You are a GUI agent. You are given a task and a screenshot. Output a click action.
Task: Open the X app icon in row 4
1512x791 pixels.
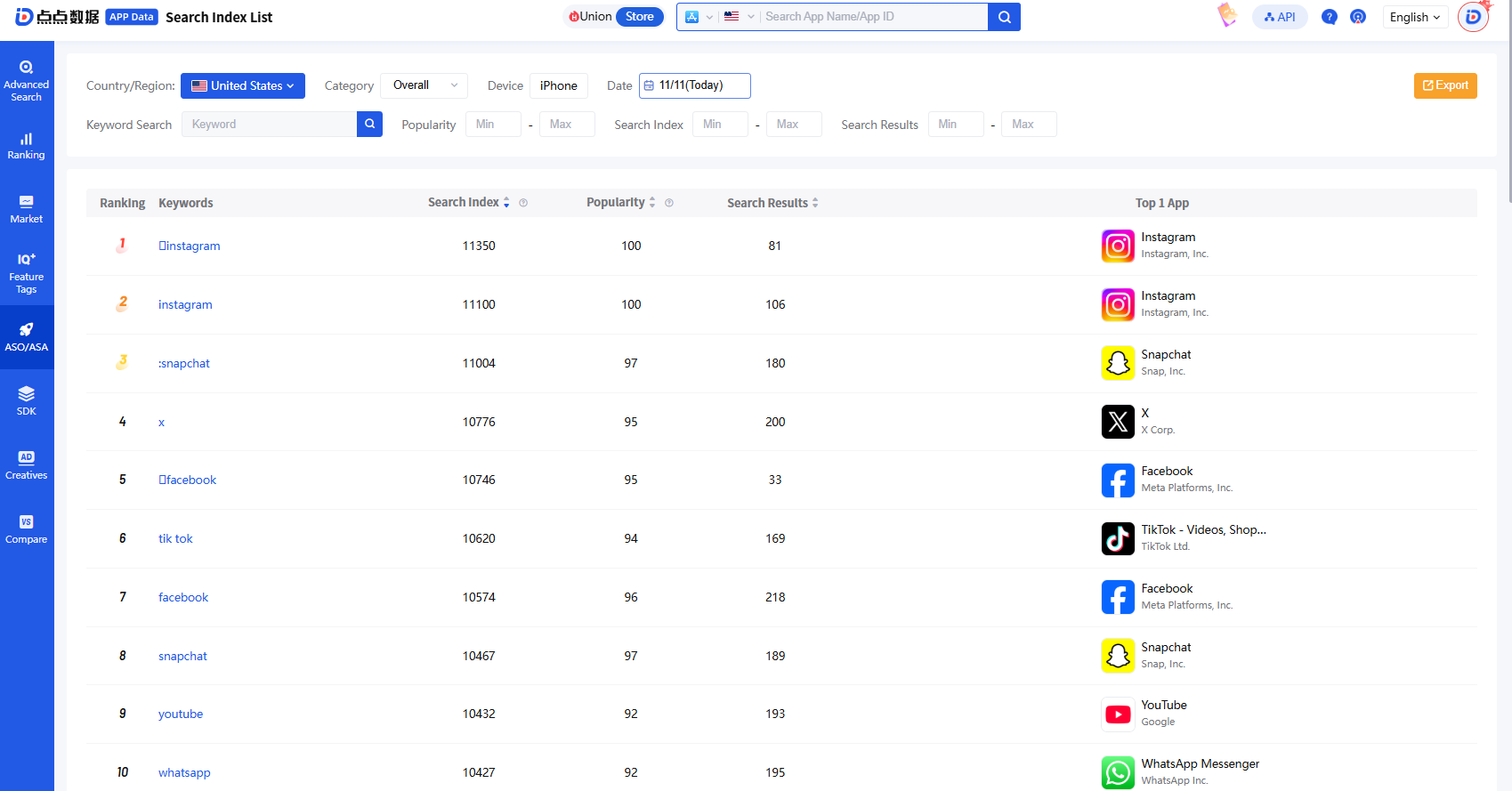1118,422
